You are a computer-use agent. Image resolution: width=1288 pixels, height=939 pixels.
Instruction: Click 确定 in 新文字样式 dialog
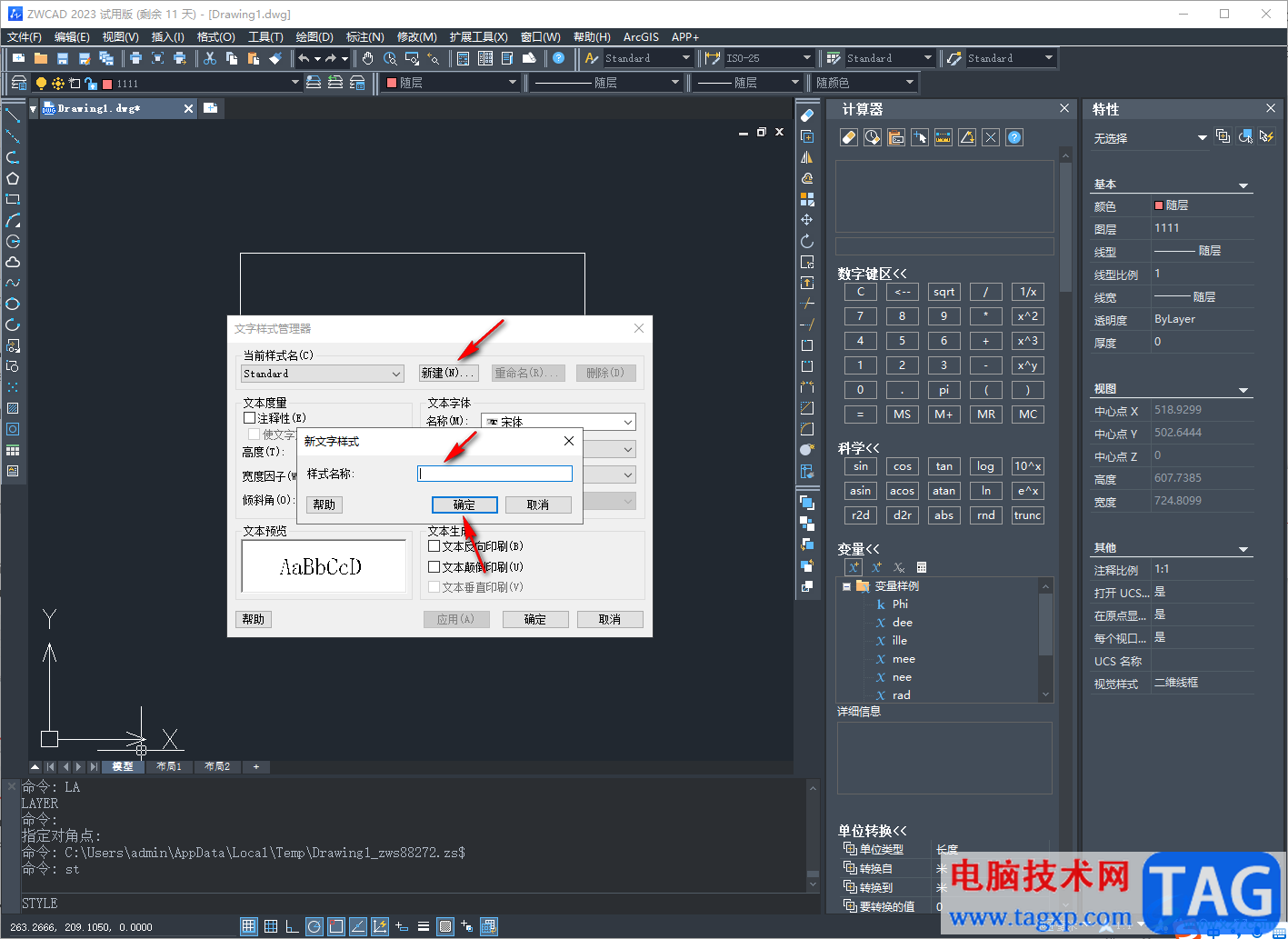[x=464, y=504]
